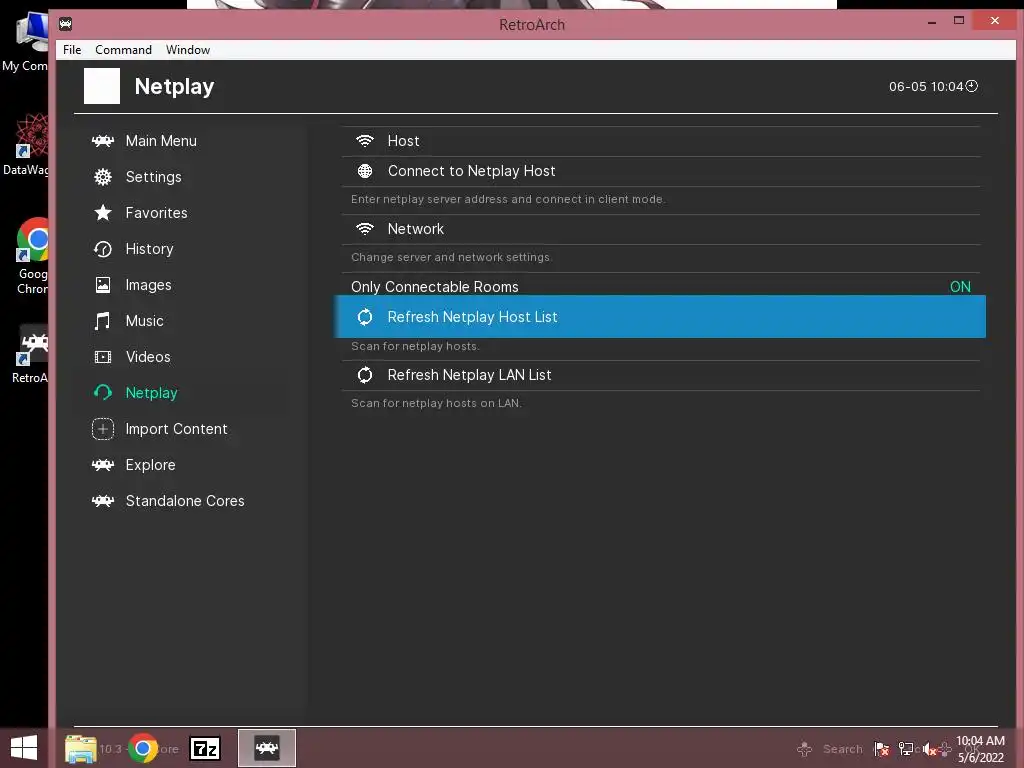Open Explore section in sidebar
The width and height of the screenshot is (1024, 768).
[150, 465]
